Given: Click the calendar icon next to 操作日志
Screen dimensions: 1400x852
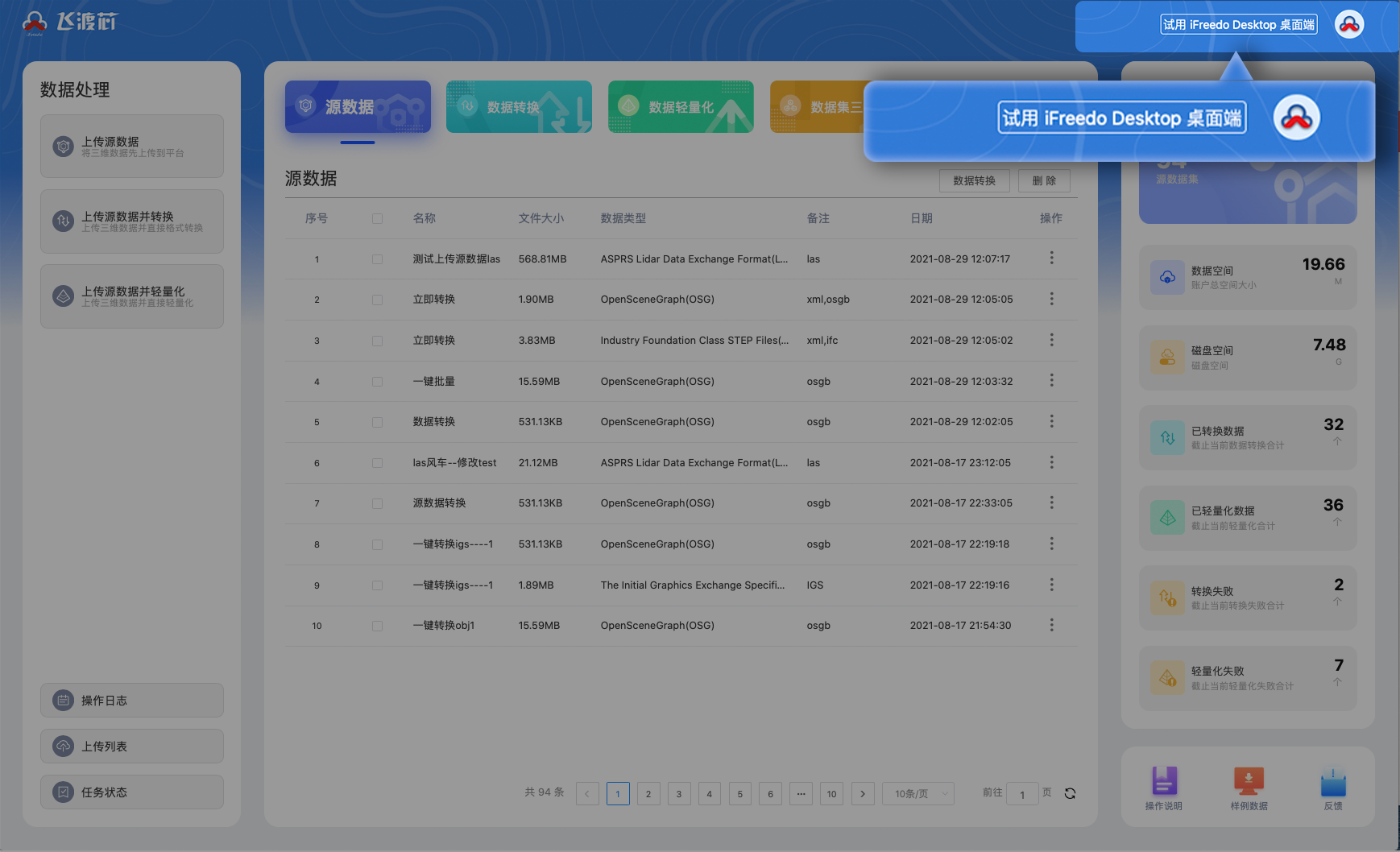Looking at the screenshot, I should 63,701.
